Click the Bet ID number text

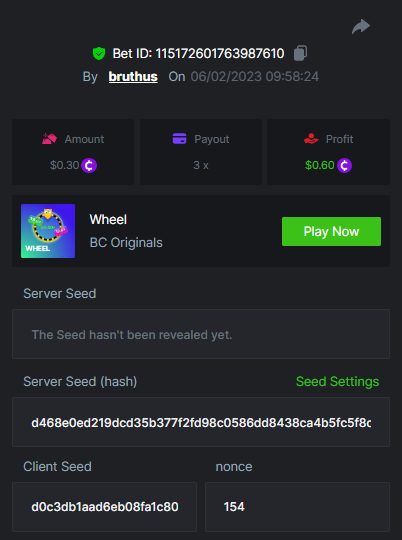click(220, 53)
